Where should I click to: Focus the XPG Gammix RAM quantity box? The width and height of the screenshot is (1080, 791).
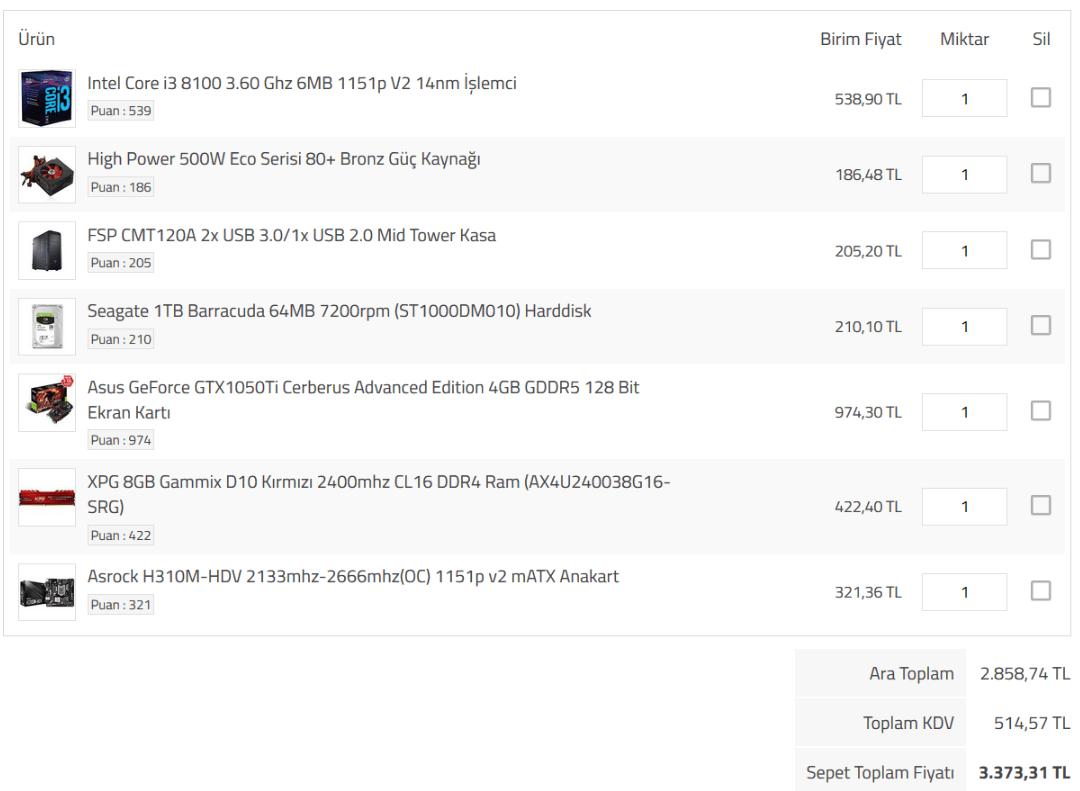tap(964, 506)
